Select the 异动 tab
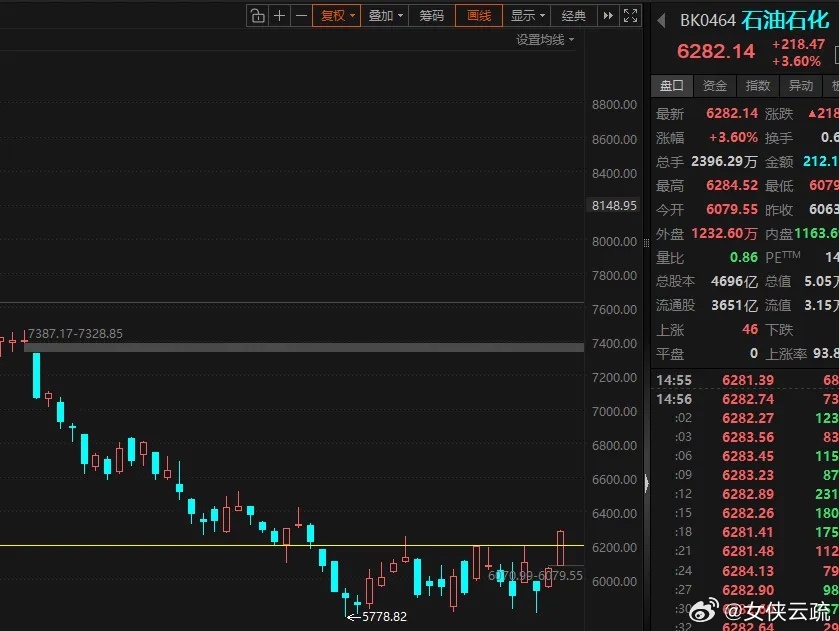Image resolution: width=839 pixels, height=631 pixels. point(800,86)
